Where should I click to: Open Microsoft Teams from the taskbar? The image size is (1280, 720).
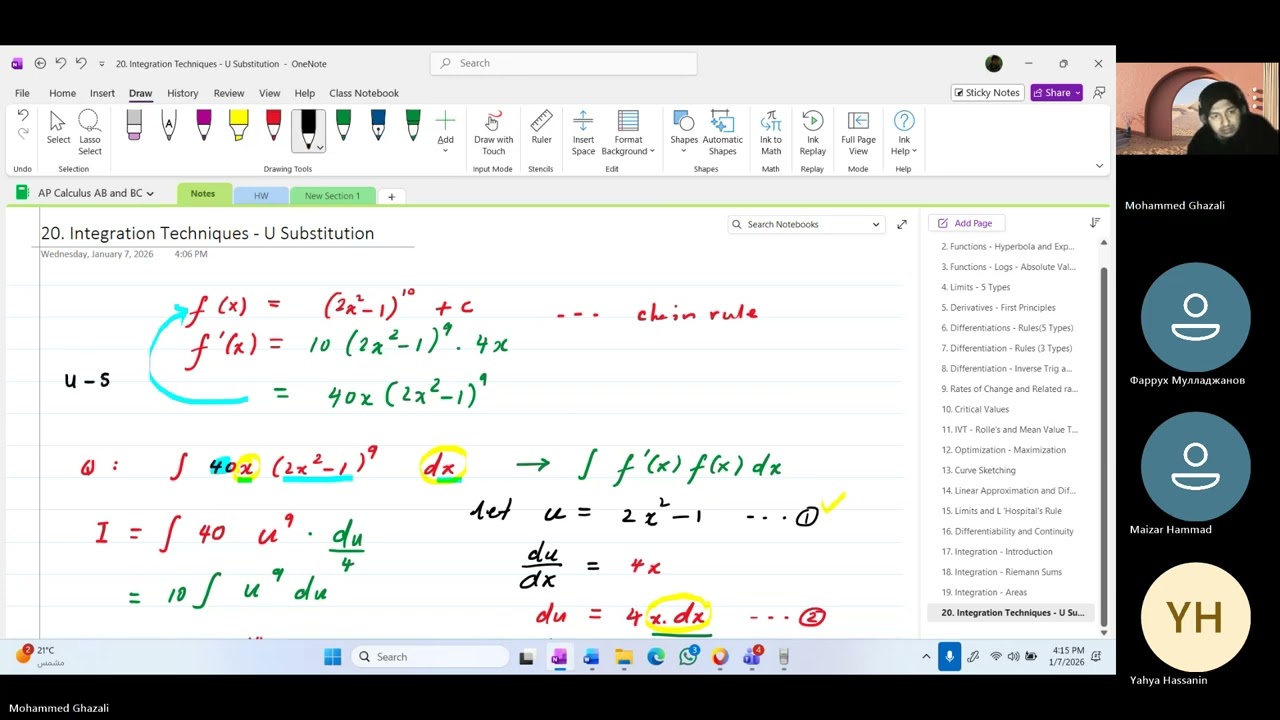752,657
